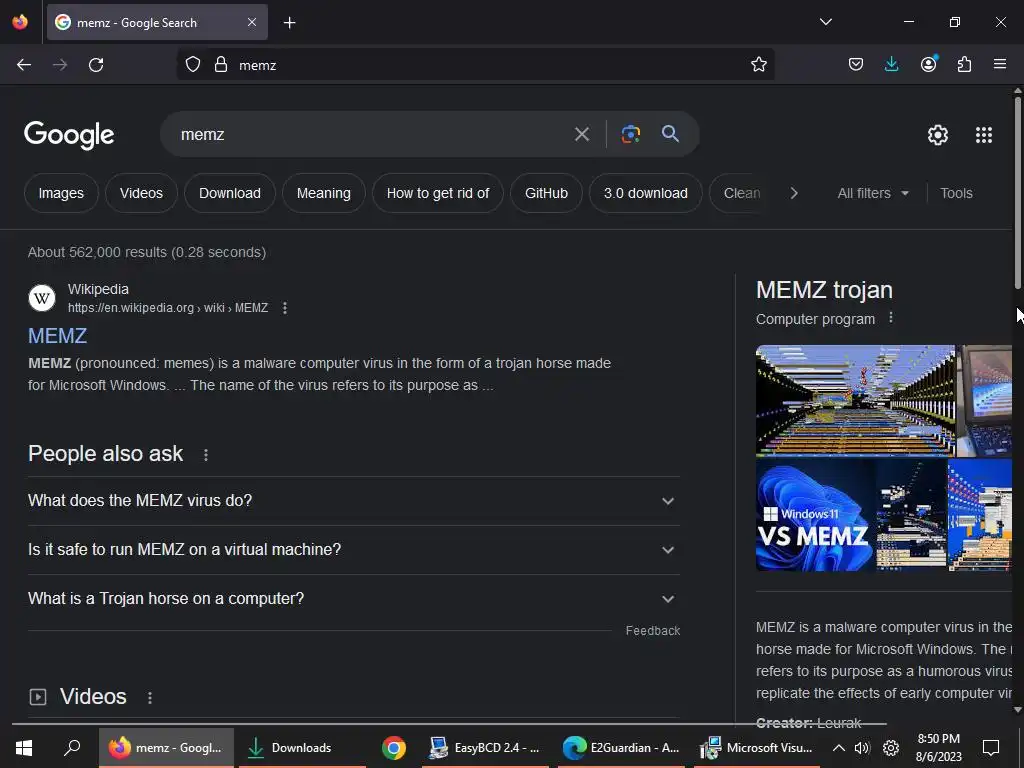Switch to E2Guardian Edge taskbar window
Viewport: 1024px width, 768px height.
[622, 748]
